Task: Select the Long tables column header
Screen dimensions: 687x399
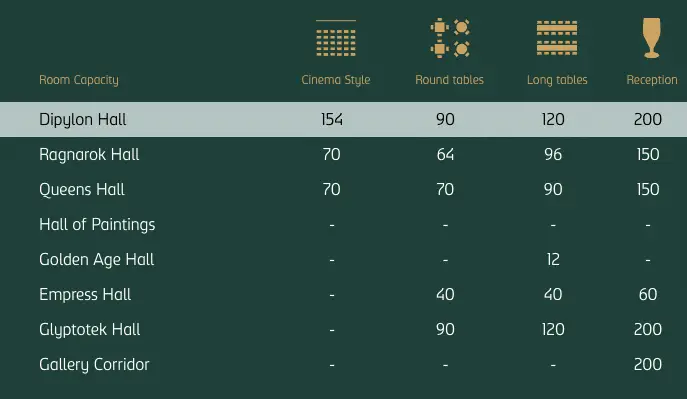Action: (x=557, y=80)
